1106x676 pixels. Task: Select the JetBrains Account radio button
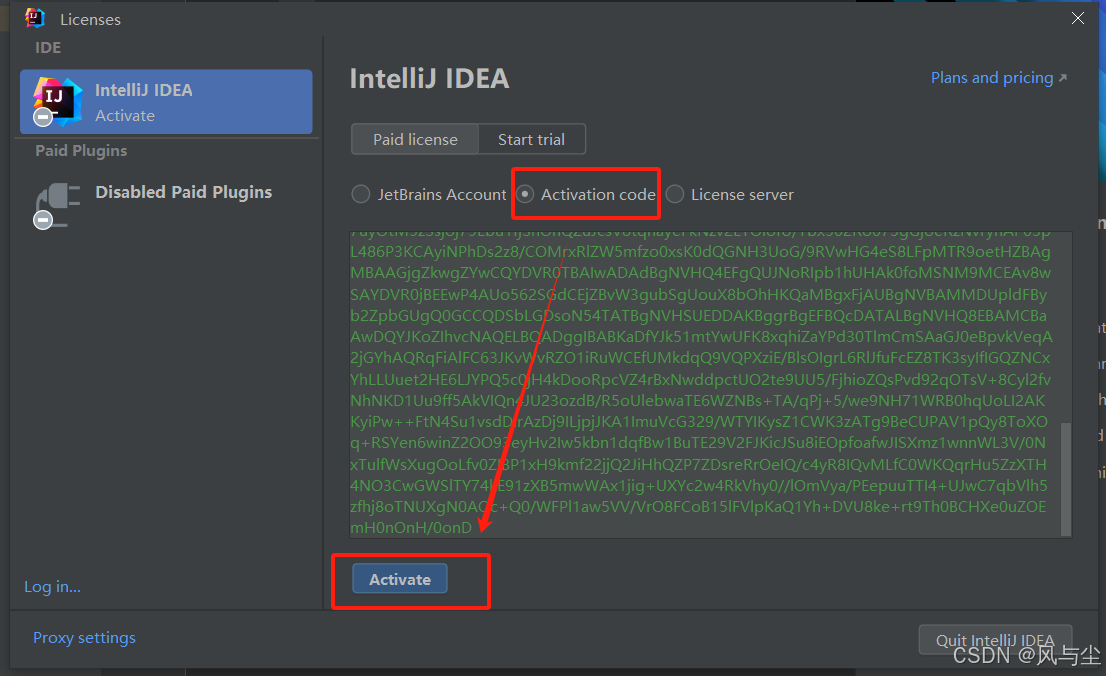(361, 194)
